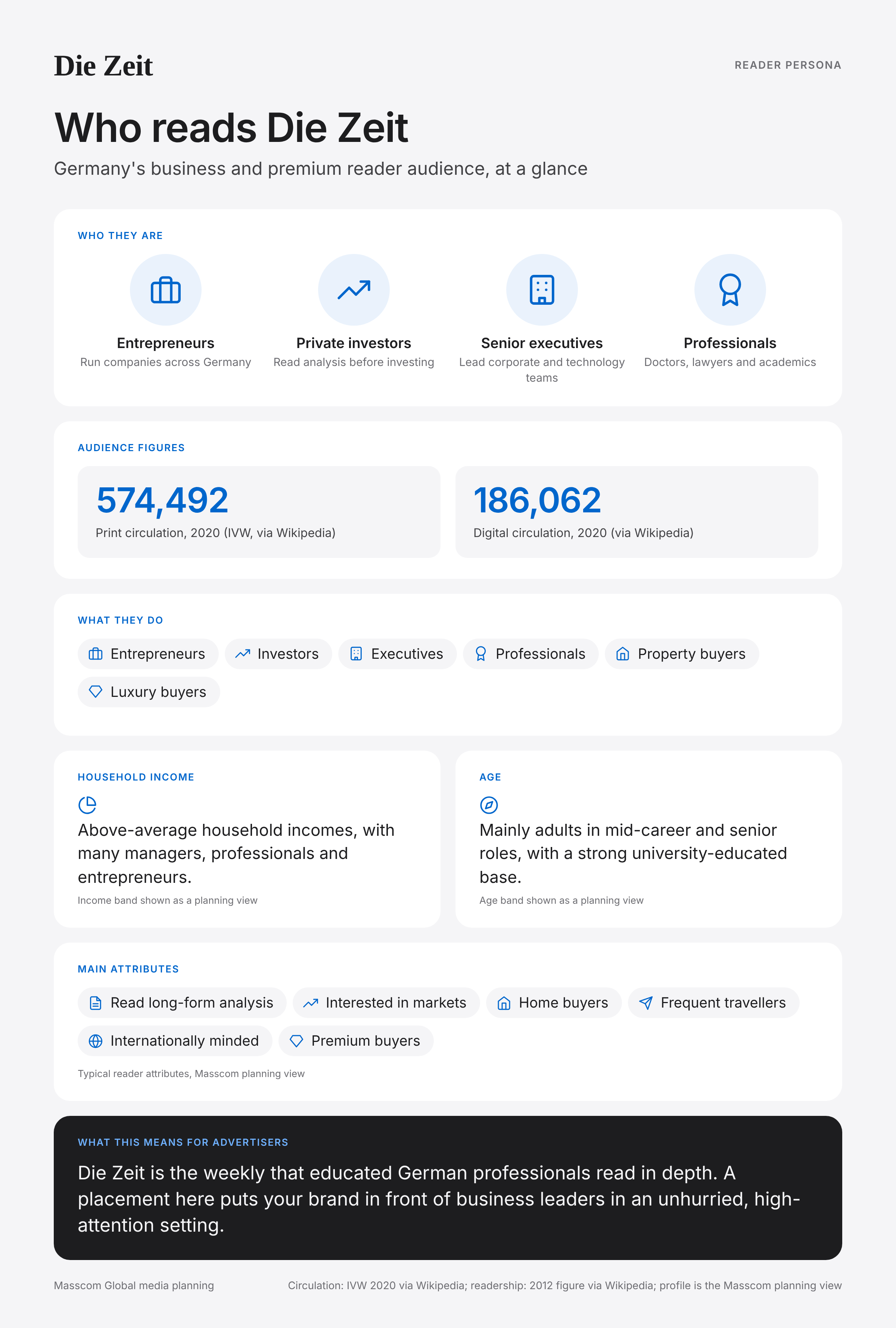Click the READER PERSONA label
Viewport: 896px width, 1328px height.
tap(787, 65)
